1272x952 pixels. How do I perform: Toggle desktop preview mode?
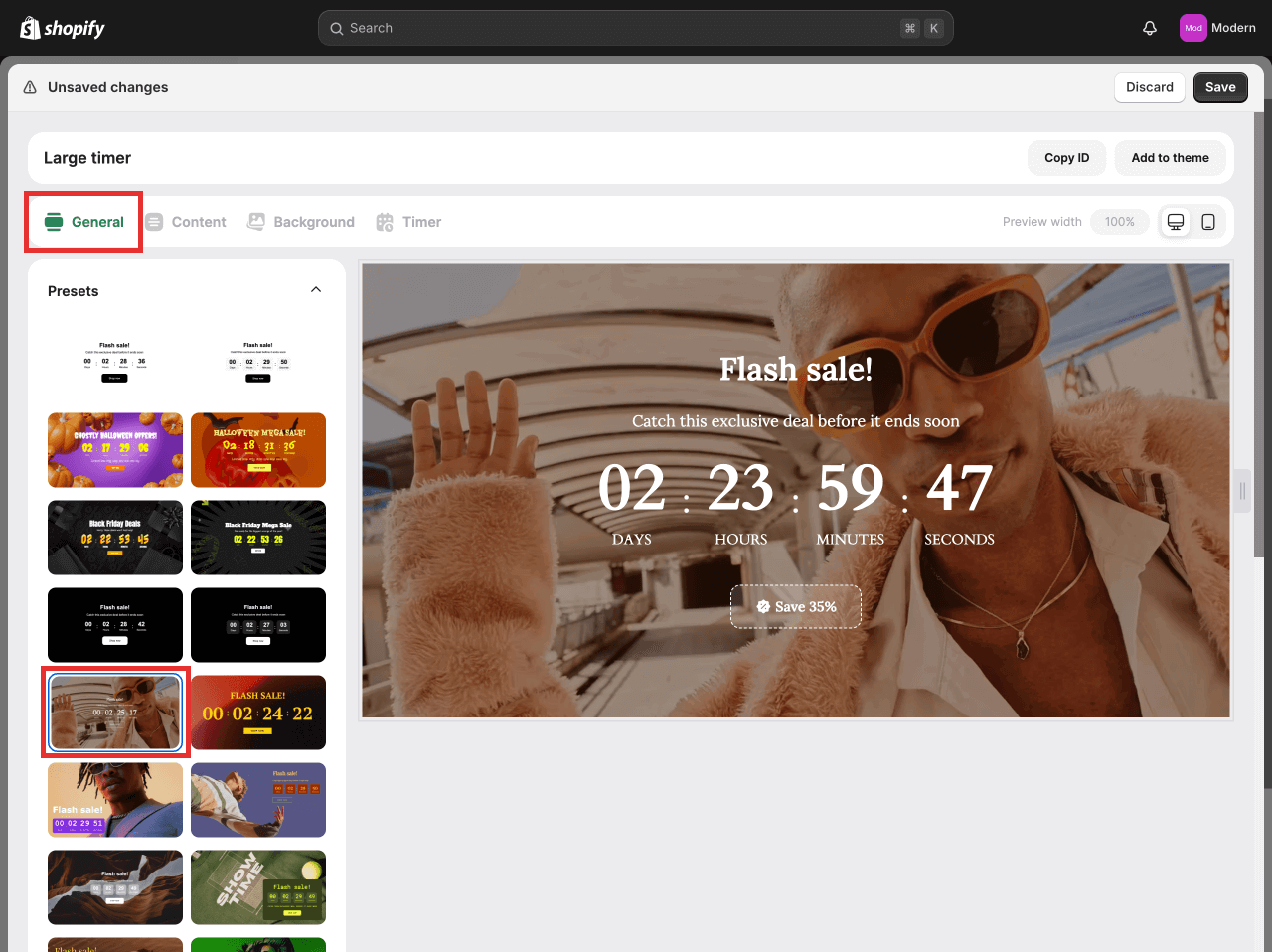(1176, 222)
